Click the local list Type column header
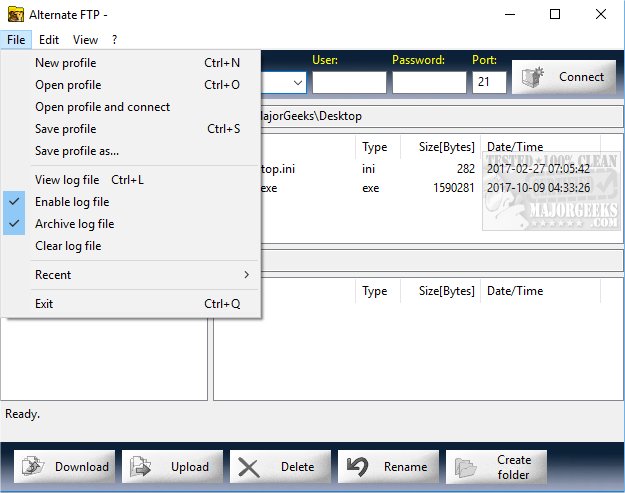The width and height of the screenshot is (625, 493). pos(377,147)
